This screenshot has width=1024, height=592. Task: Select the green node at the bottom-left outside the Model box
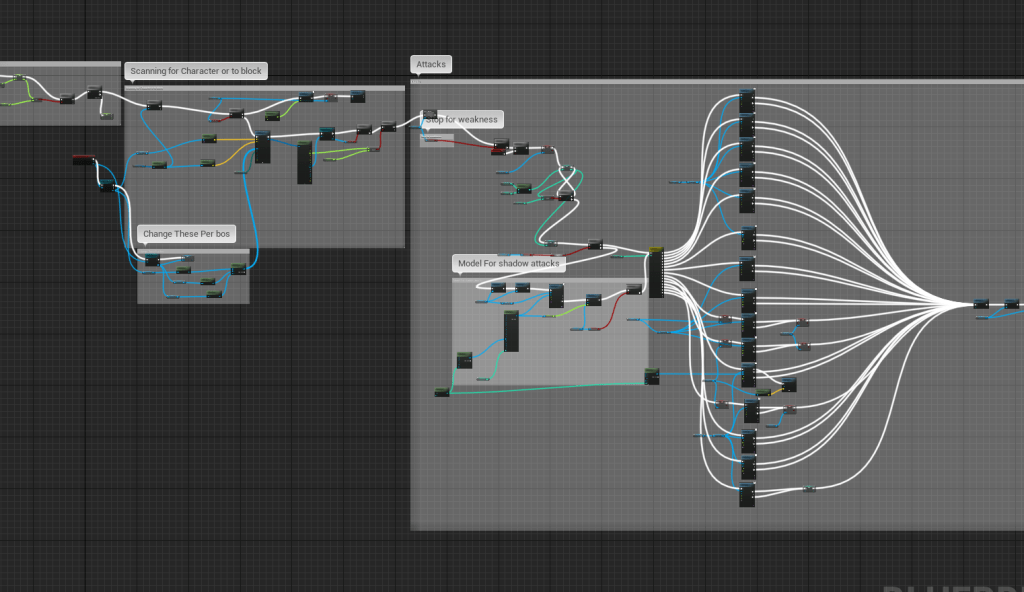pyautogui.click(x=442, y=392)
